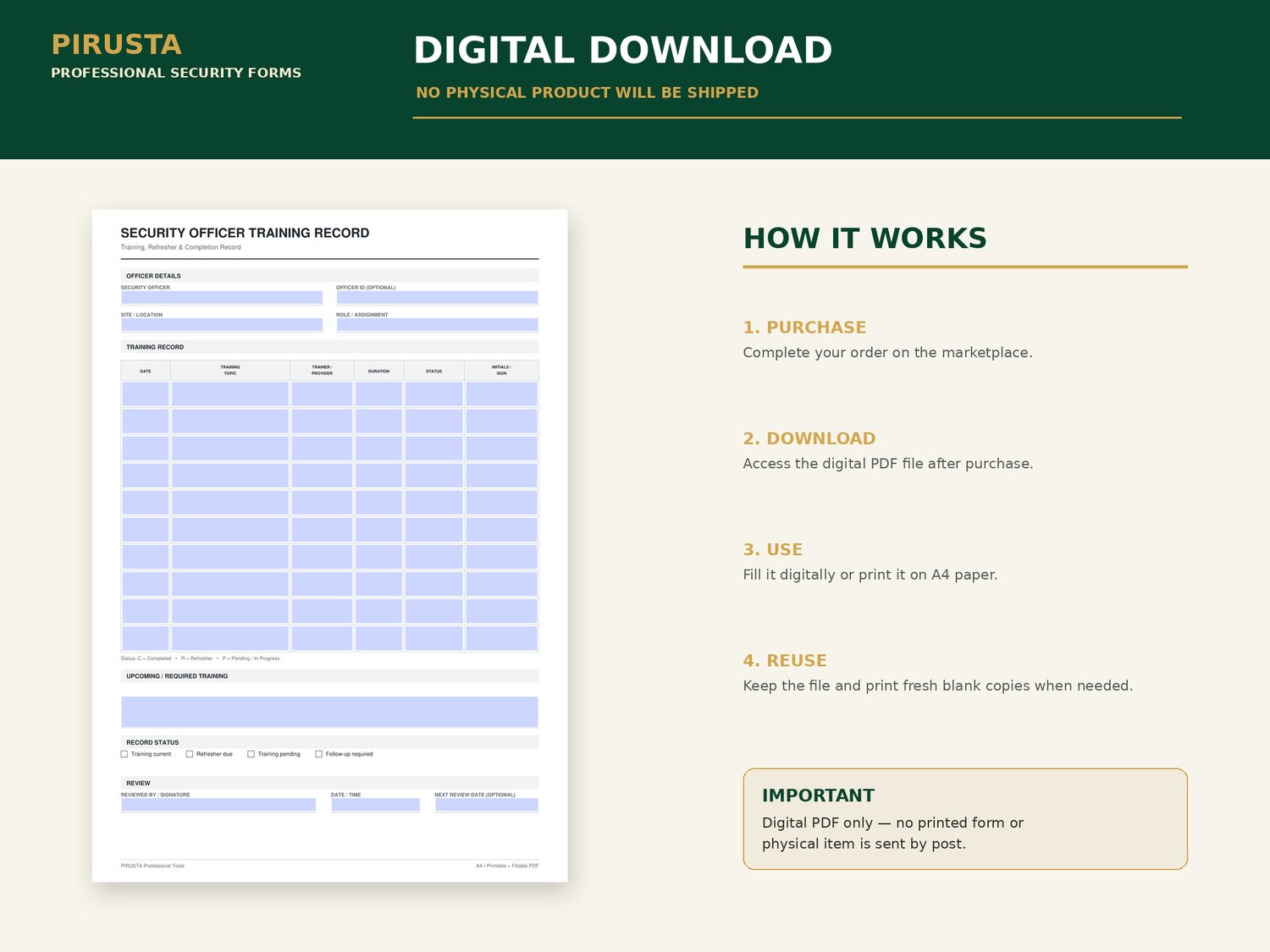Click the Reviewed By / Signature field
The image size is (1270, 952).
click(x=218, y=805)
